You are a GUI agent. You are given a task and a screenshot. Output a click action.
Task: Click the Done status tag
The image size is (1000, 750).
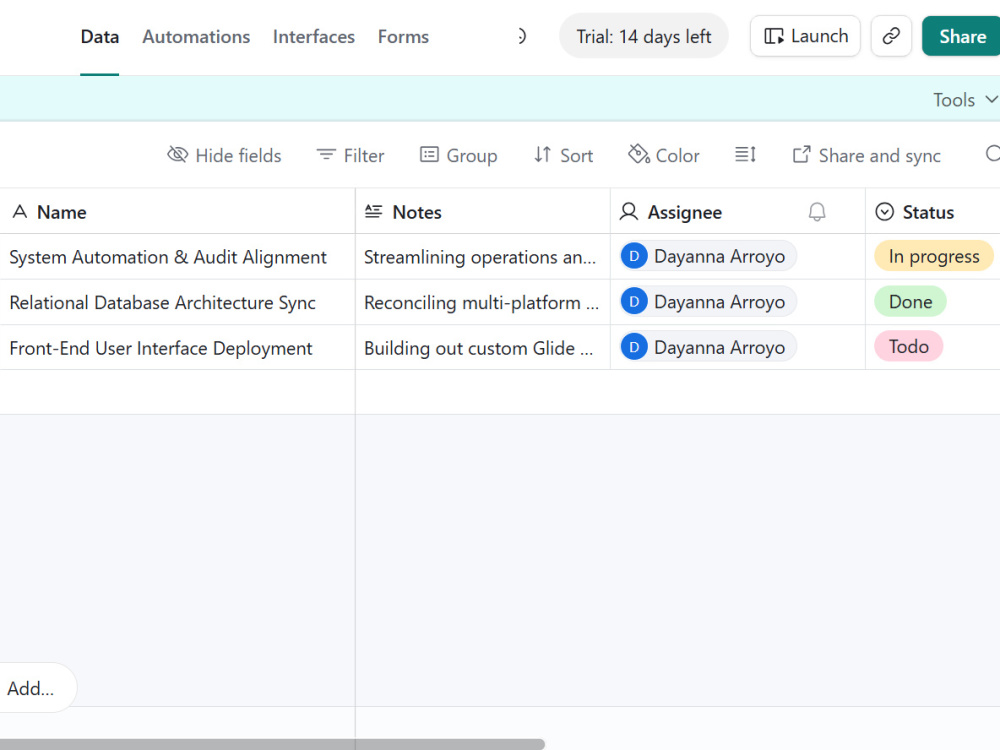[x=910, y=302]
